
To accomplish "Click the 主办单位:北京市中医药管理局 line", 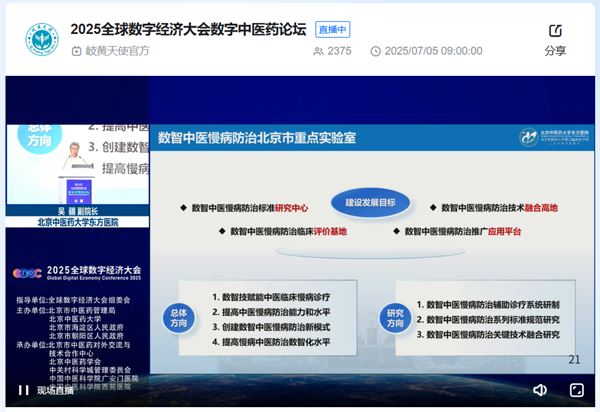I will 66,311.
